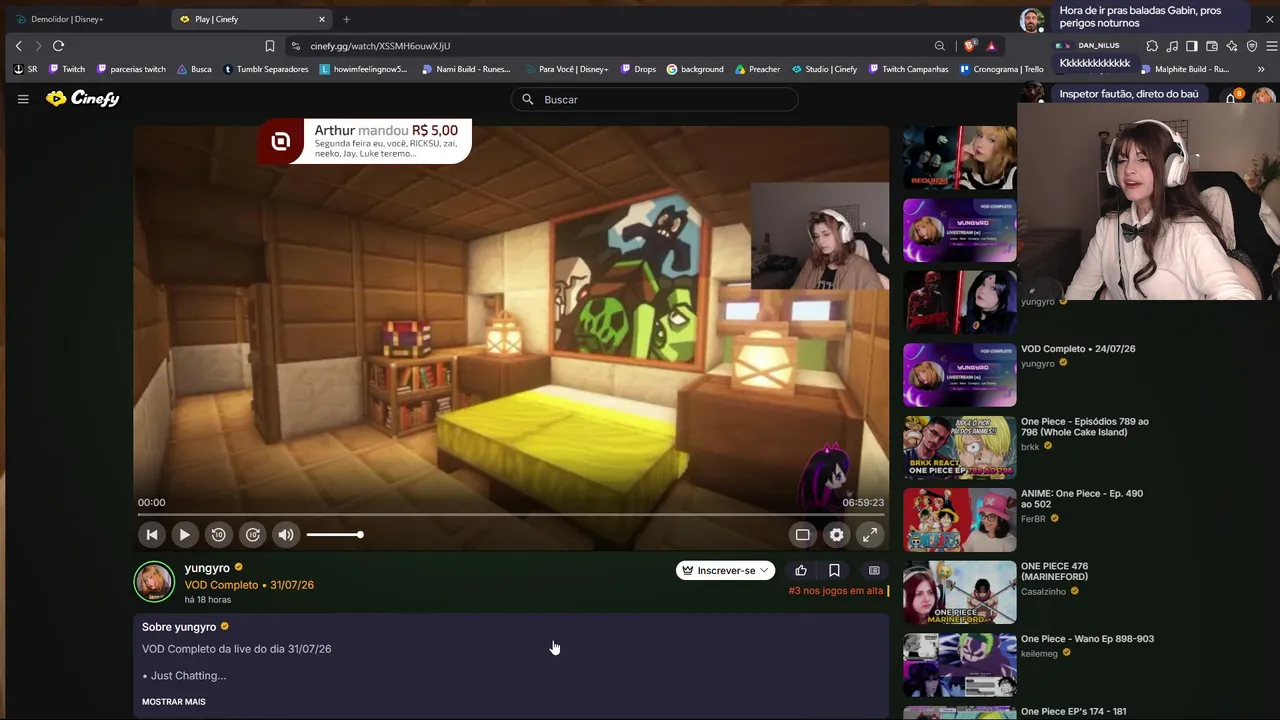Adjust the volume slider
The width and height of the screenshot is (1280, 720).
tap(334, 535)
